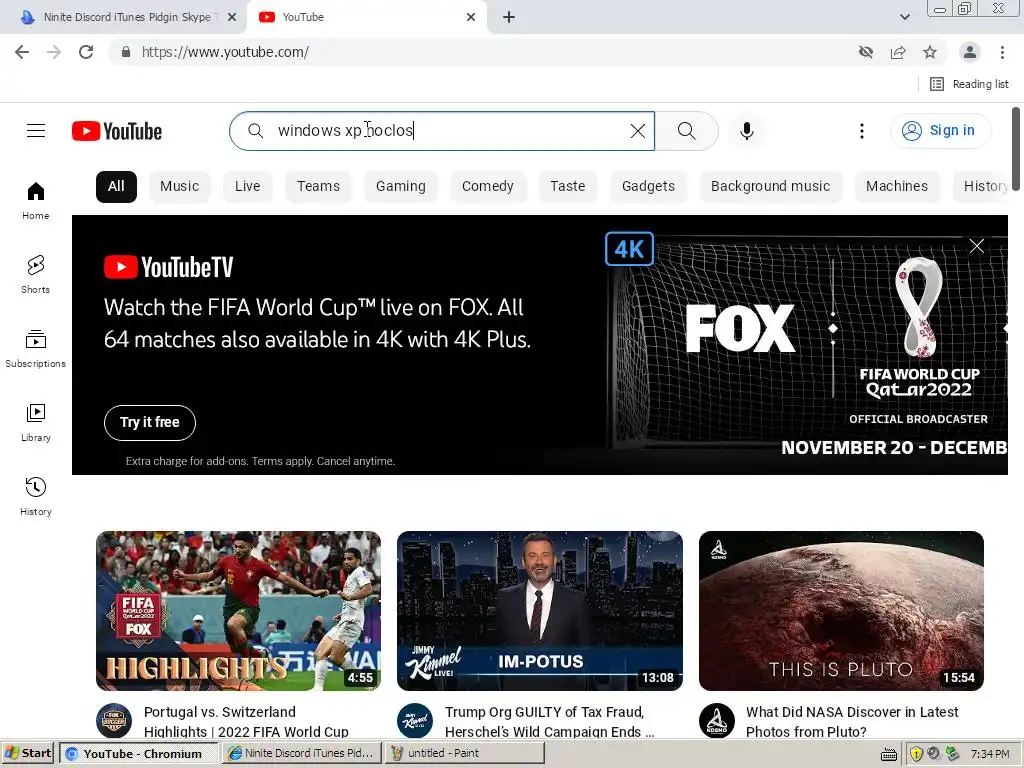This screenshot has width=1024, height=768.
Task: Go to YouTube home via logo
Action: 117,131
